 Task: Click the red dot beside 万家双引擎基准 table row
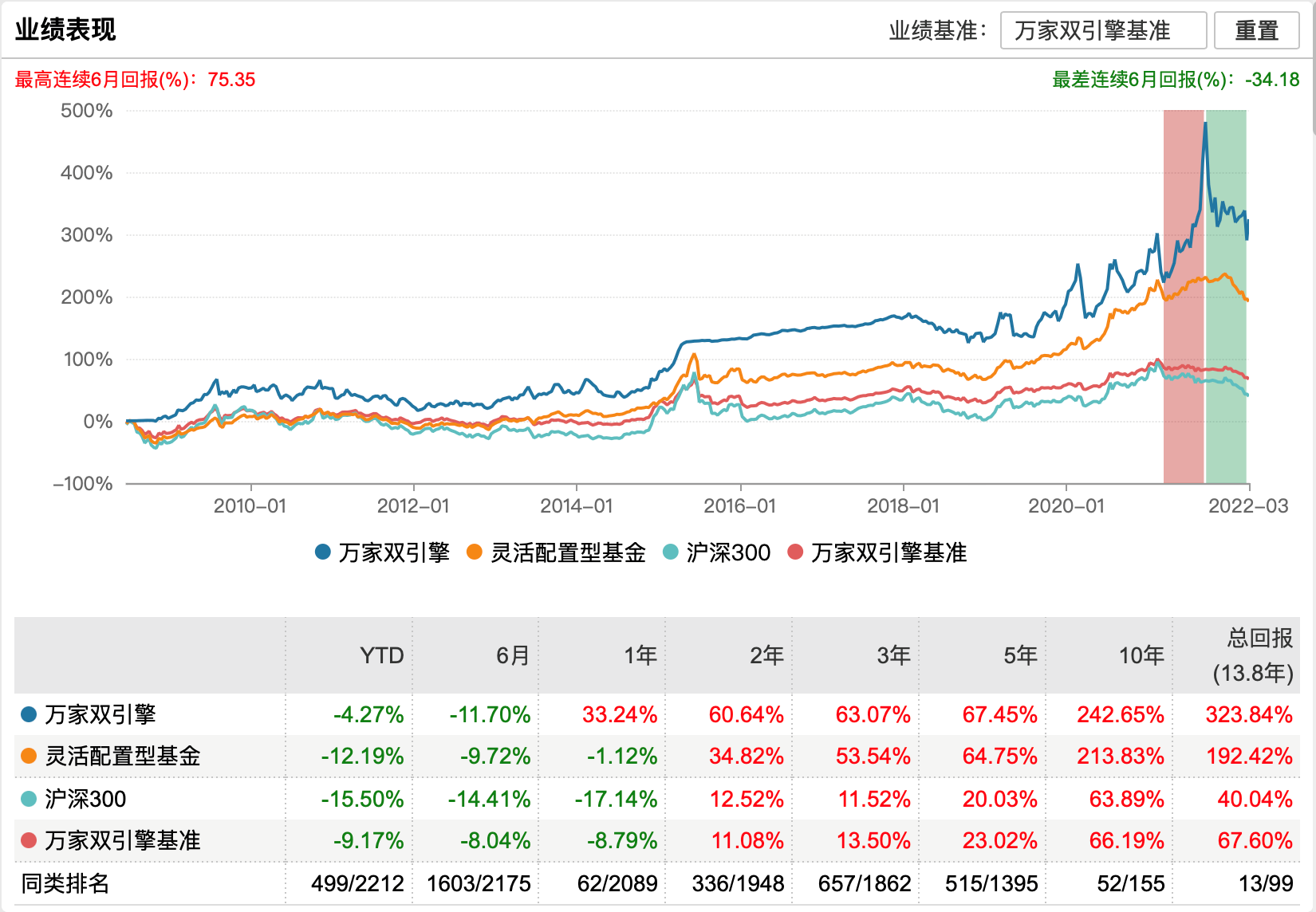point(29,840)
